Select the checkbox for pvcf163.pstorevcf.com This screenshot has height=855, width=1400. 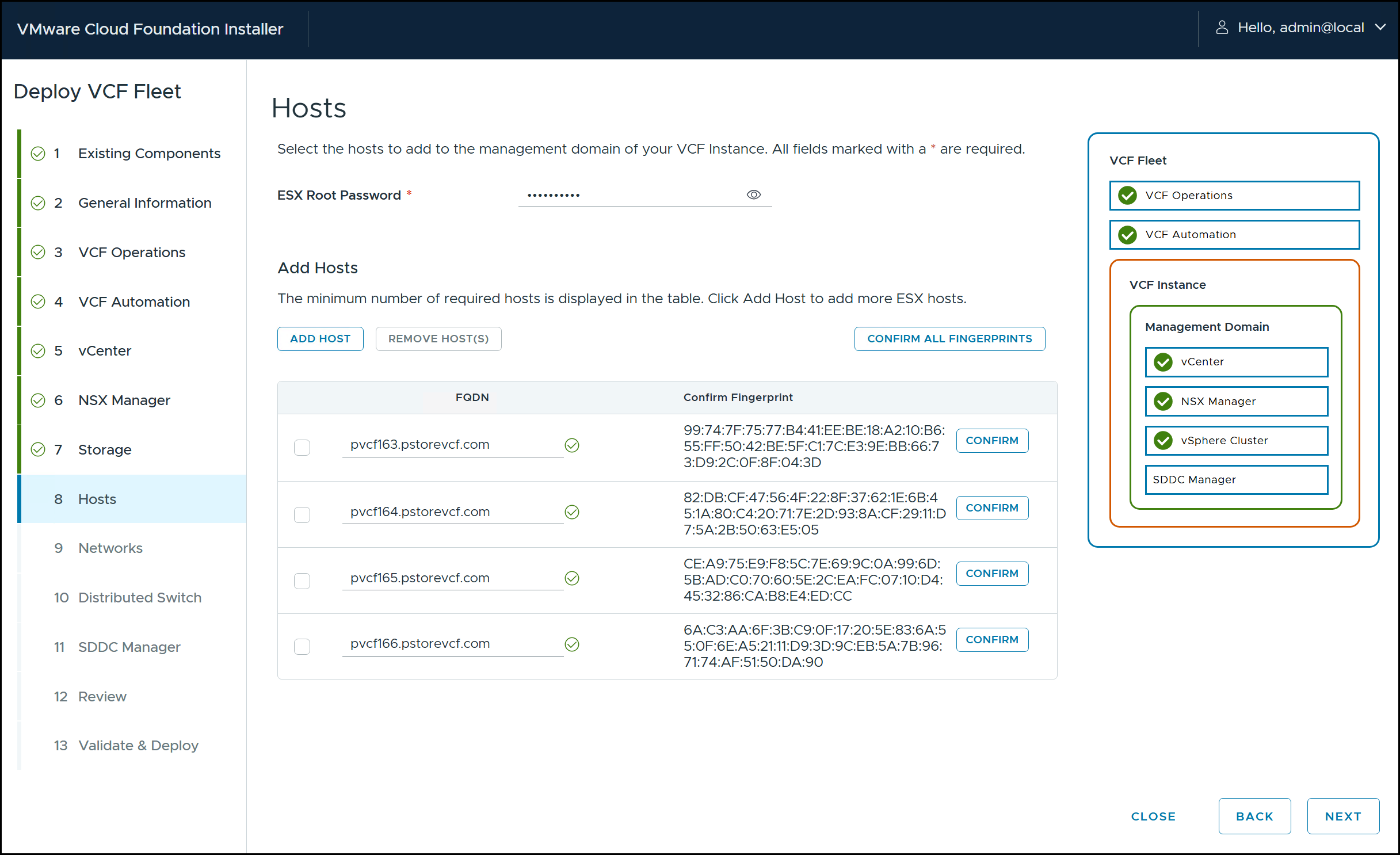pyautogui.click(x=302, y=448)
